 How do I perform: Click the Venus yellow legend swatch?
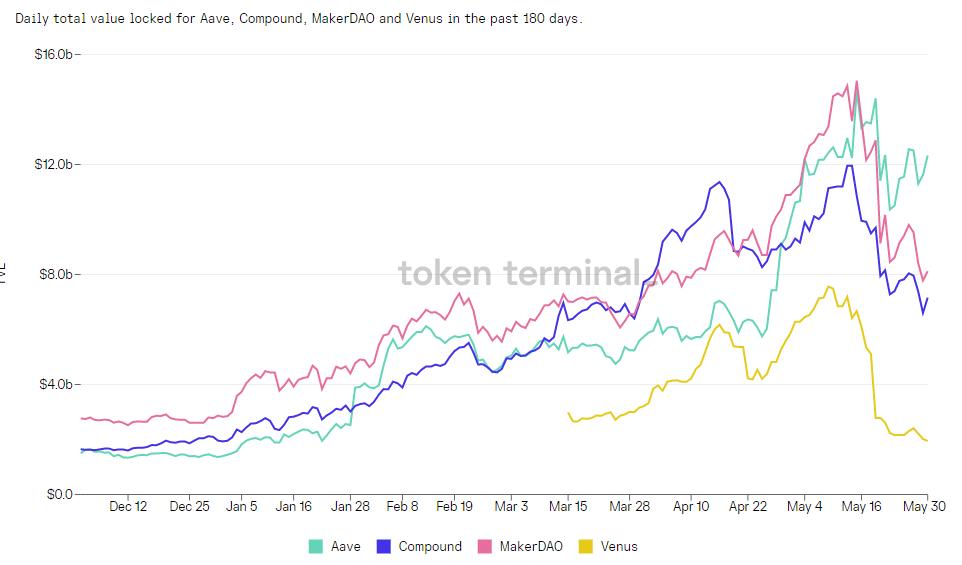586,546
